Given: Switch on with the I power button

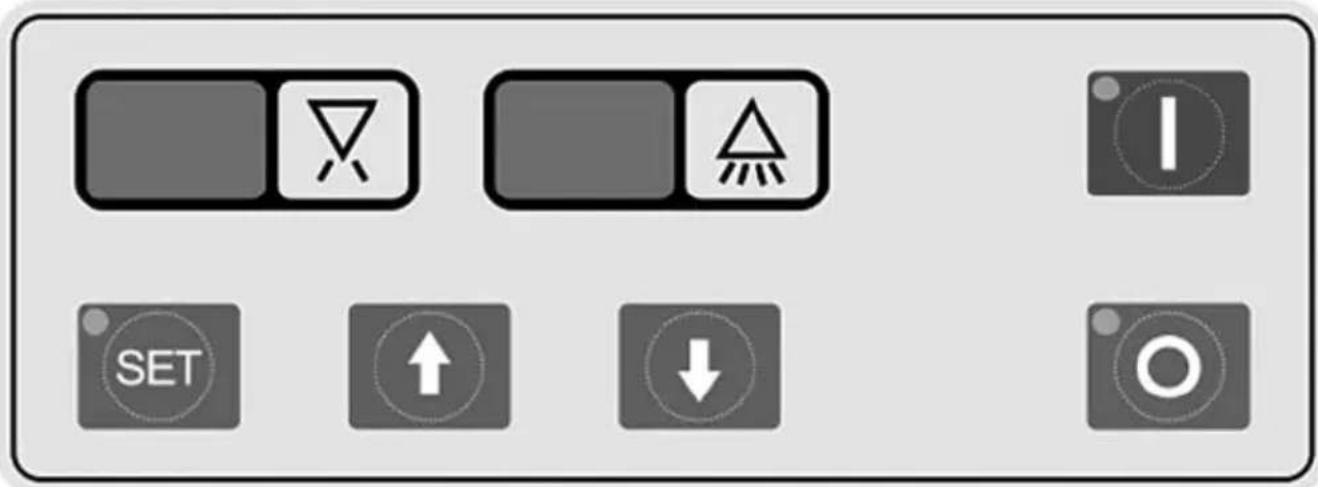Looking at the screenshot, I should tap(1168, 133).
